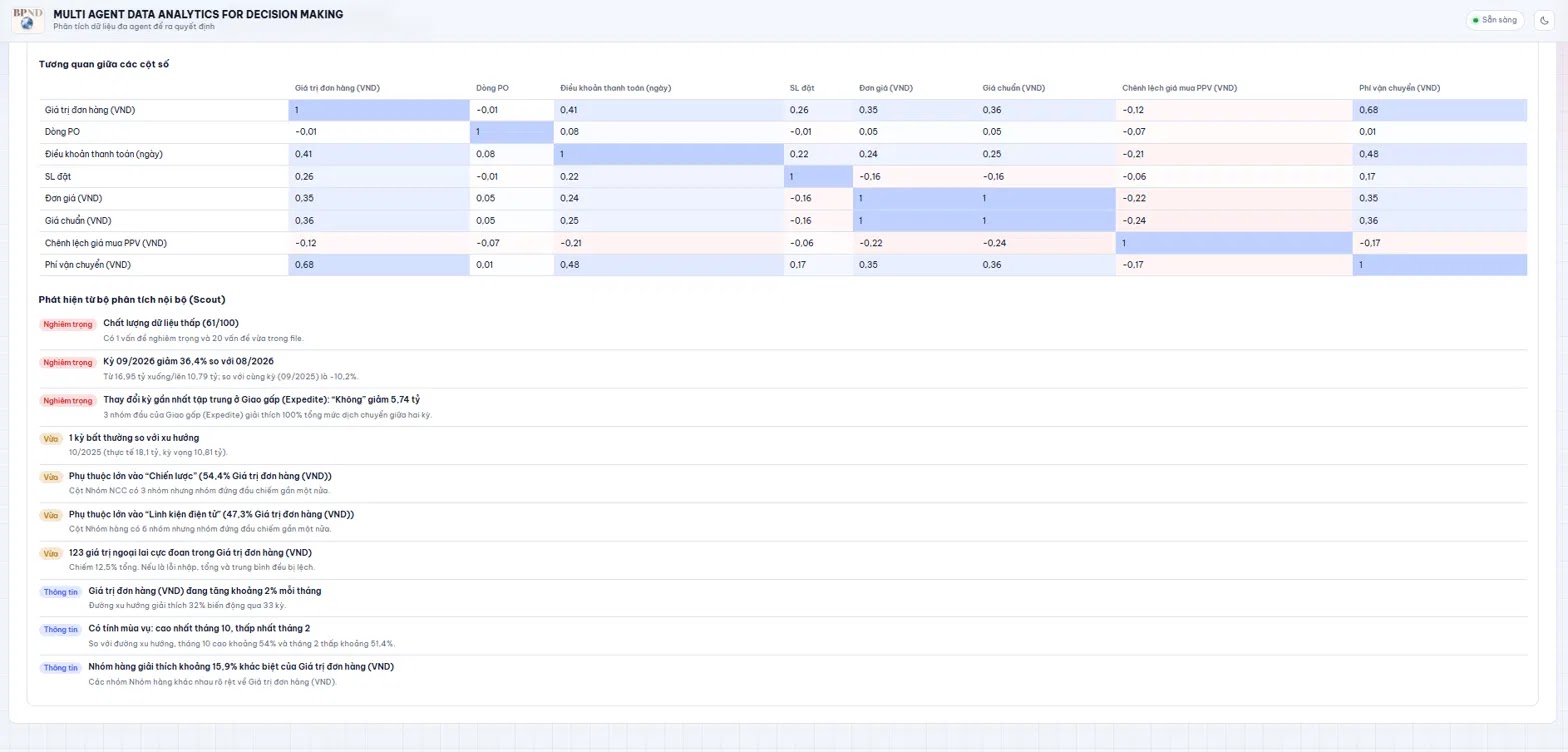The image size is (1568, 752).
Task: Click the SL đặt row label
Action: pyautogui.click(x=58, y=177)
